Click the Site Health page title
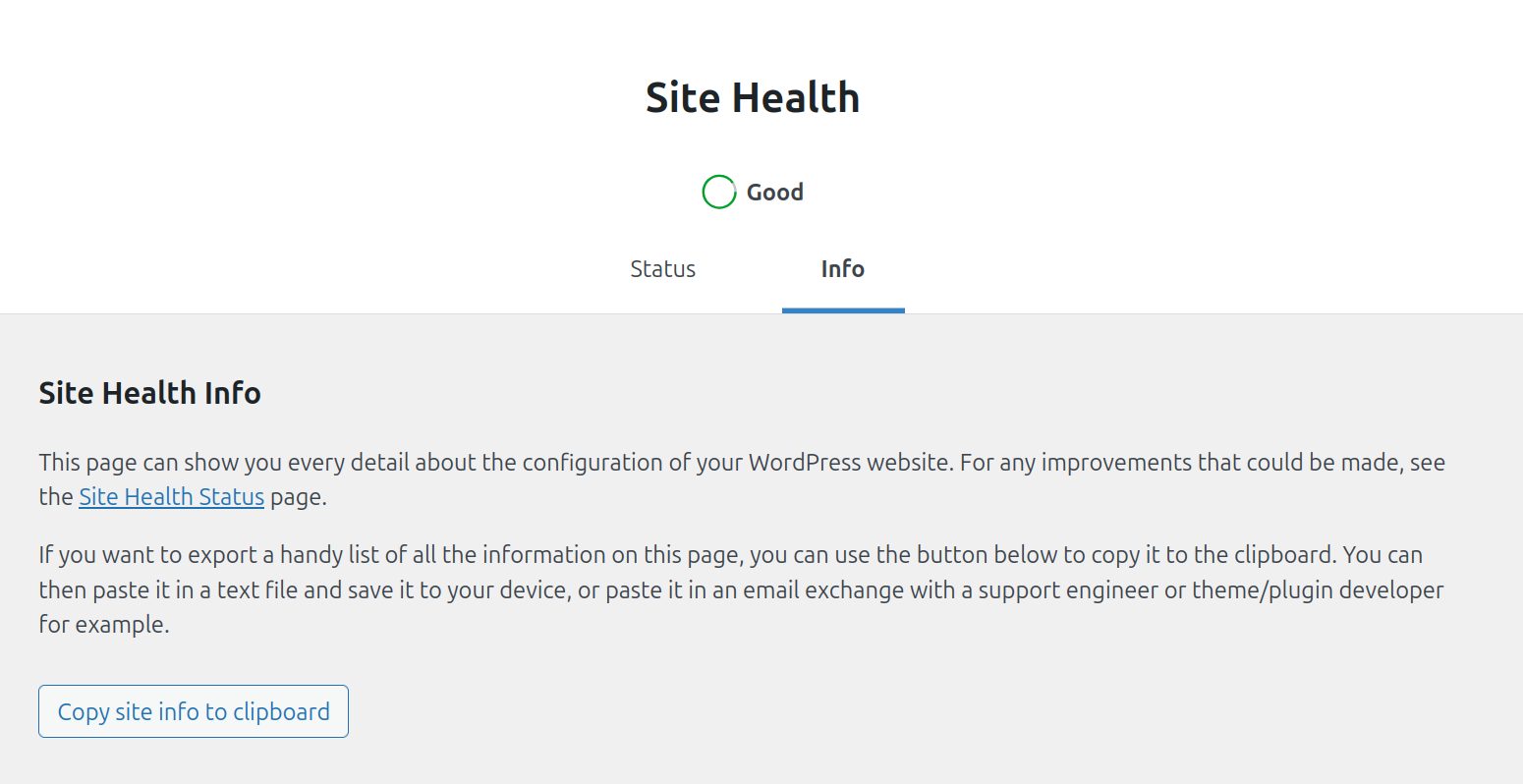1523x784 pixels. coord(752,98)
